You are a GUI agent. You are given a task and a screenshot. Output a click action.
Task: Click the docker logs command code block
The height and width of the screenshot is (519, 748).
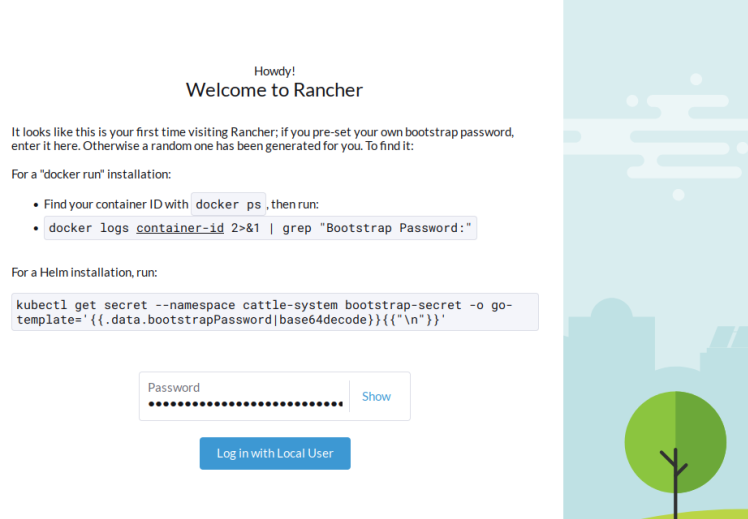[260, 228]
